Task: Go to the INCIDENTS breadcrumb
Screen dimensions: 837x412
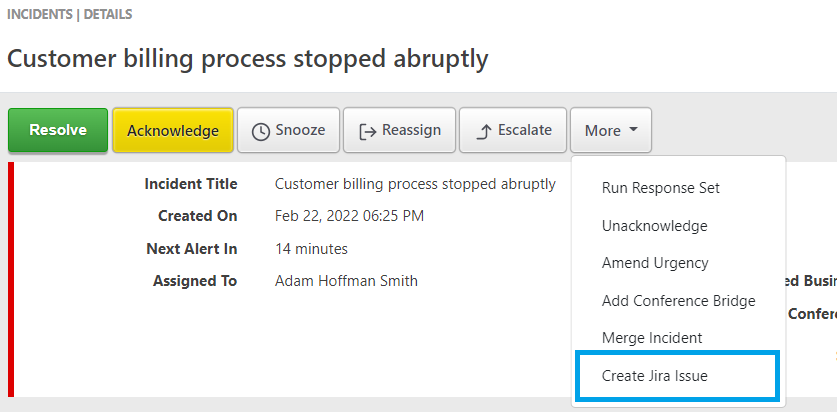Action: 40,14
